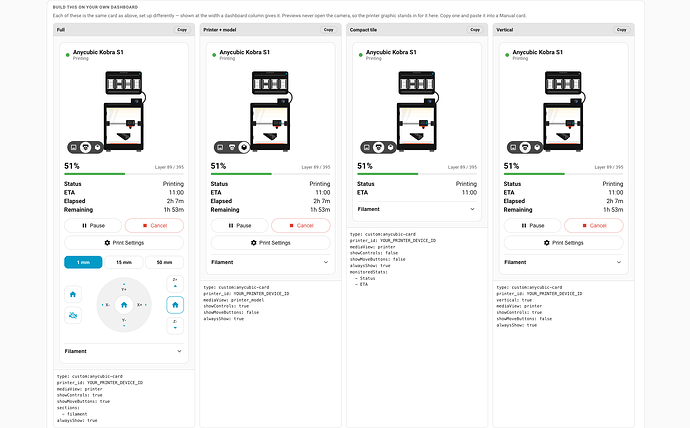The width and height of the screenshot is (690, 428).
Task: Select 3D model view in Vertical card
Action: click(x=537, y=147)
